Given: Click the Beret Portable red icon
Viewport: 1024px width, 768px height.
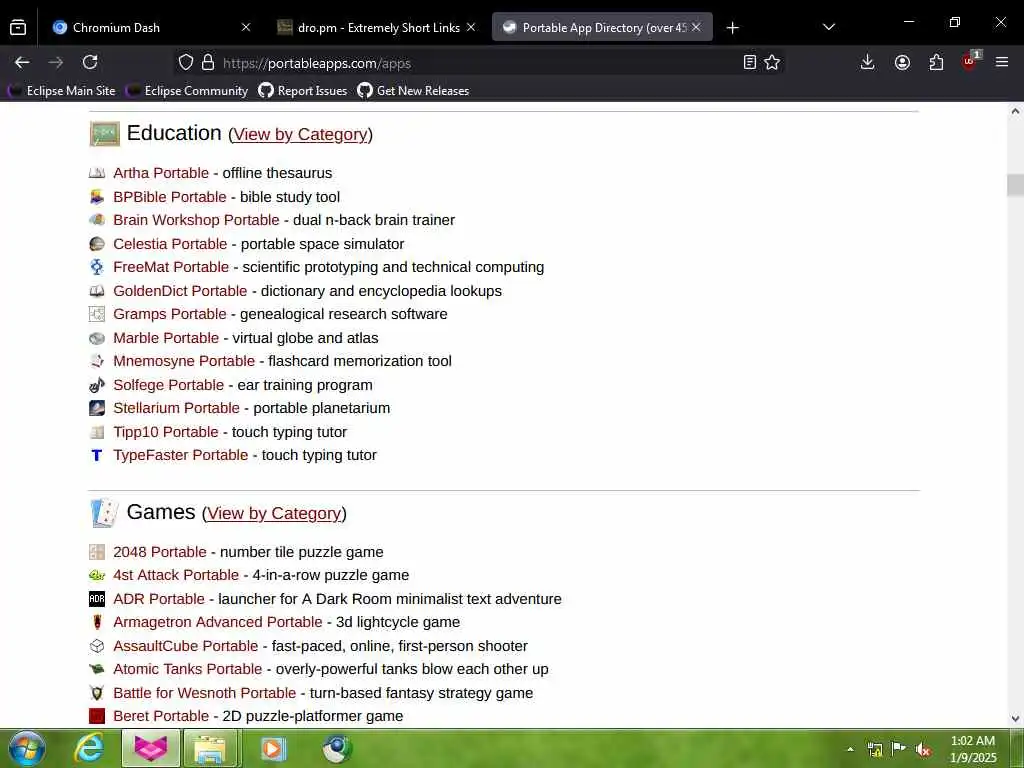Looking at the screenshot, I should point(97,716).
